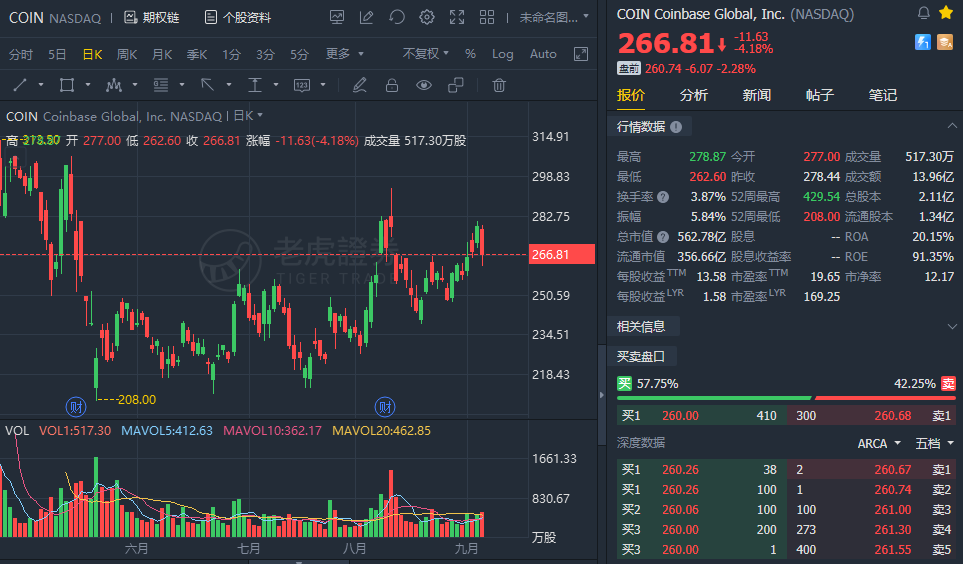
Task: Click the info icon next to 行情数据
Action: (676, 127)
